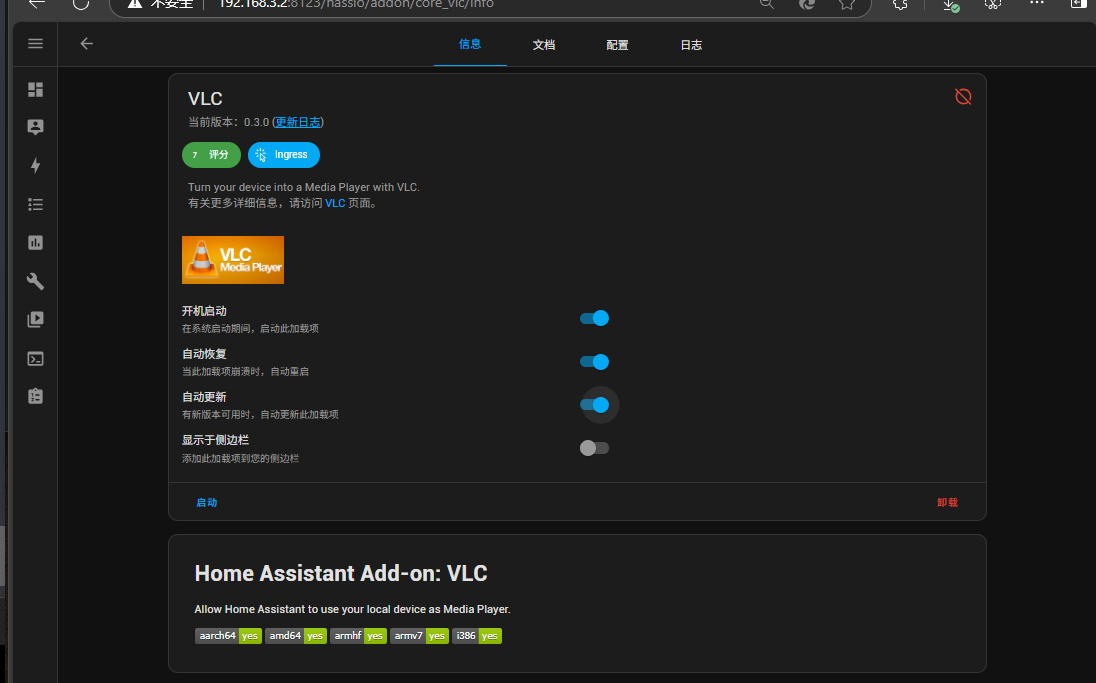Turn off the 自动恢复 switch
This screenshot has width=1096, height=683.
coord(594,362)
